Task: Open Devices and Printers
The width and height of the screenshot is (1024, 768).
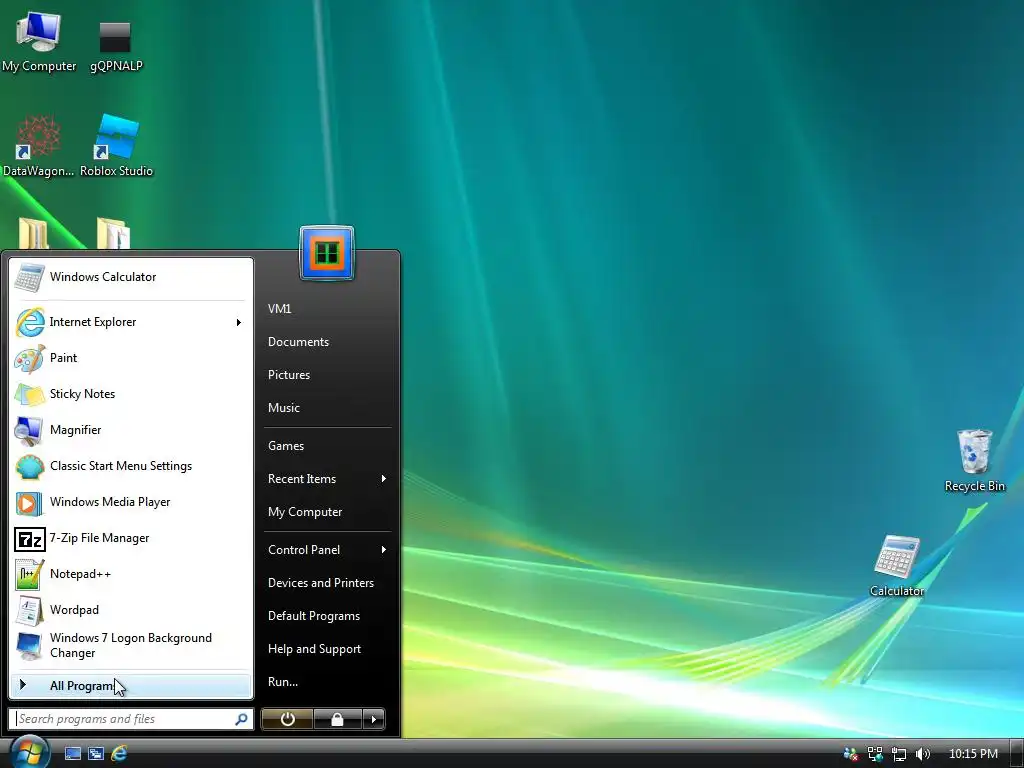Action: pos(328,583)
